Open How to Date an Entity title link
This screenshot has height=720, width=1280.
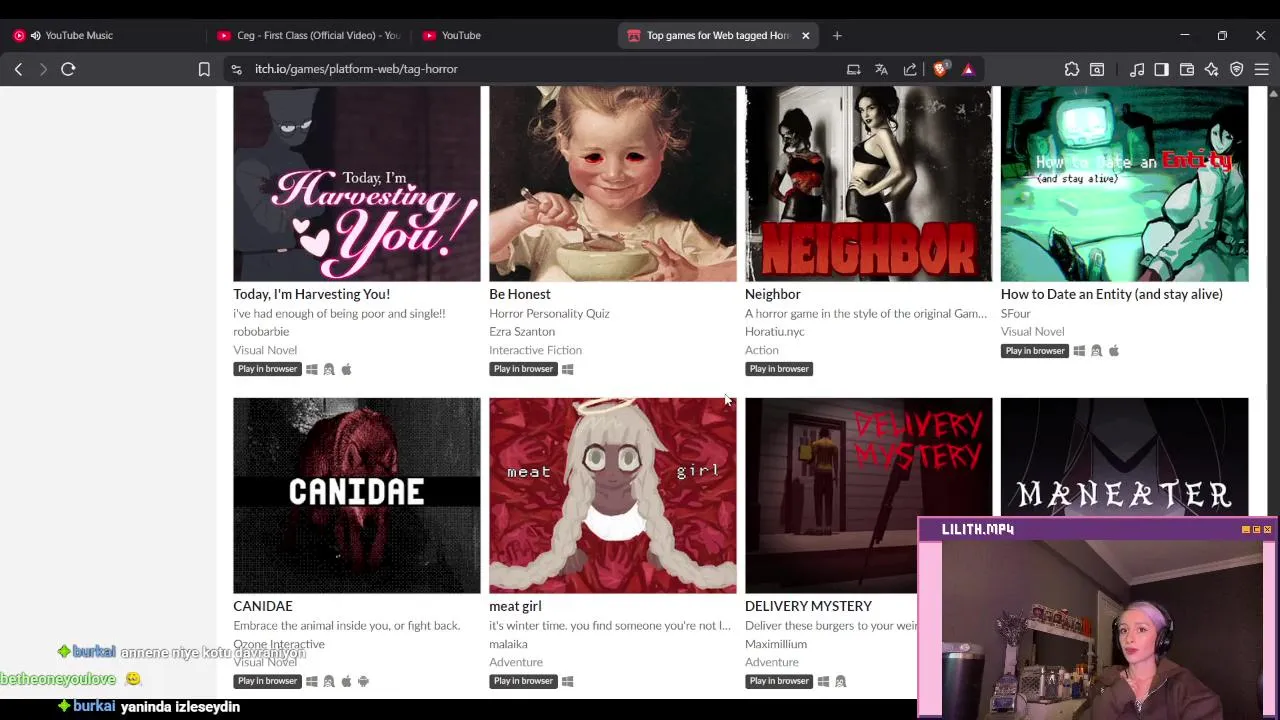(1112, 294)
